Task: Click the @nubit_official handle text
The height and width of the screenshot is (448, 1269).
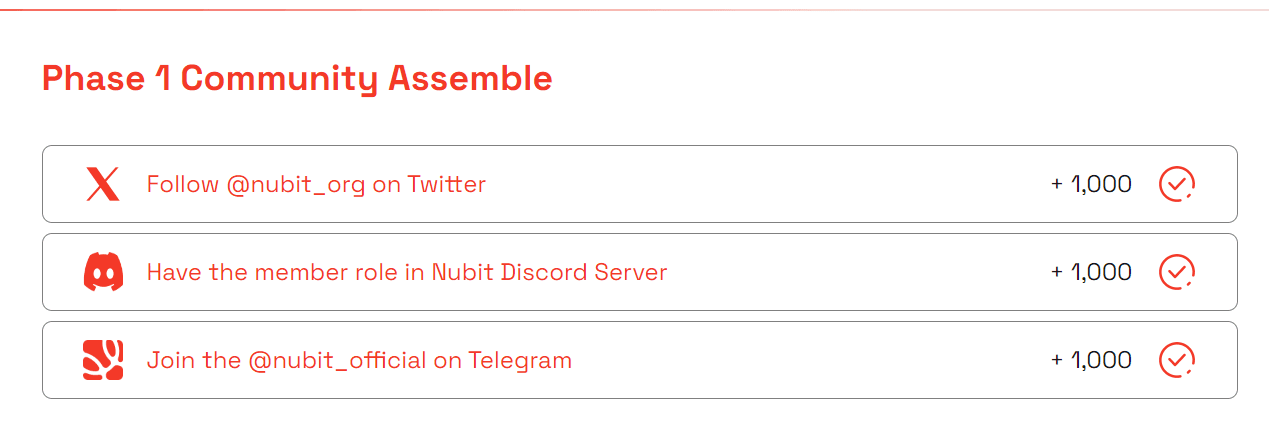Action: coord(337,361)
